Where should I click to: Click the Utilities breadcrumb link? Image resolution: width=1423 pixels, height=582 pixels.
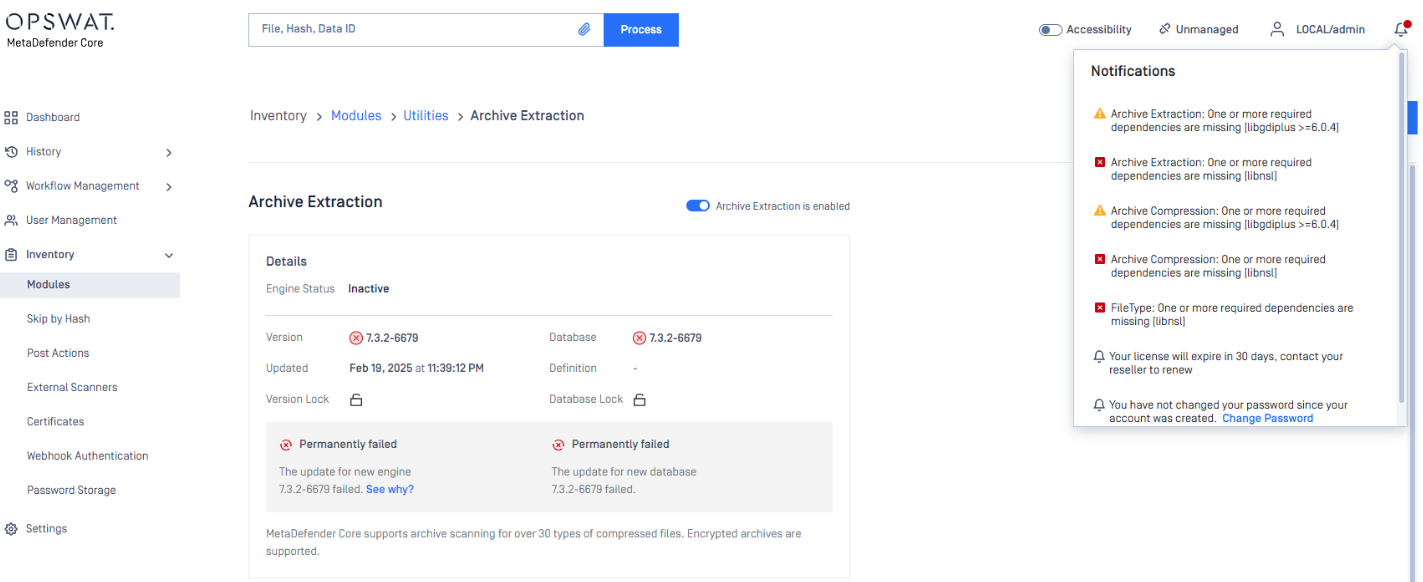tap(426, 116)
